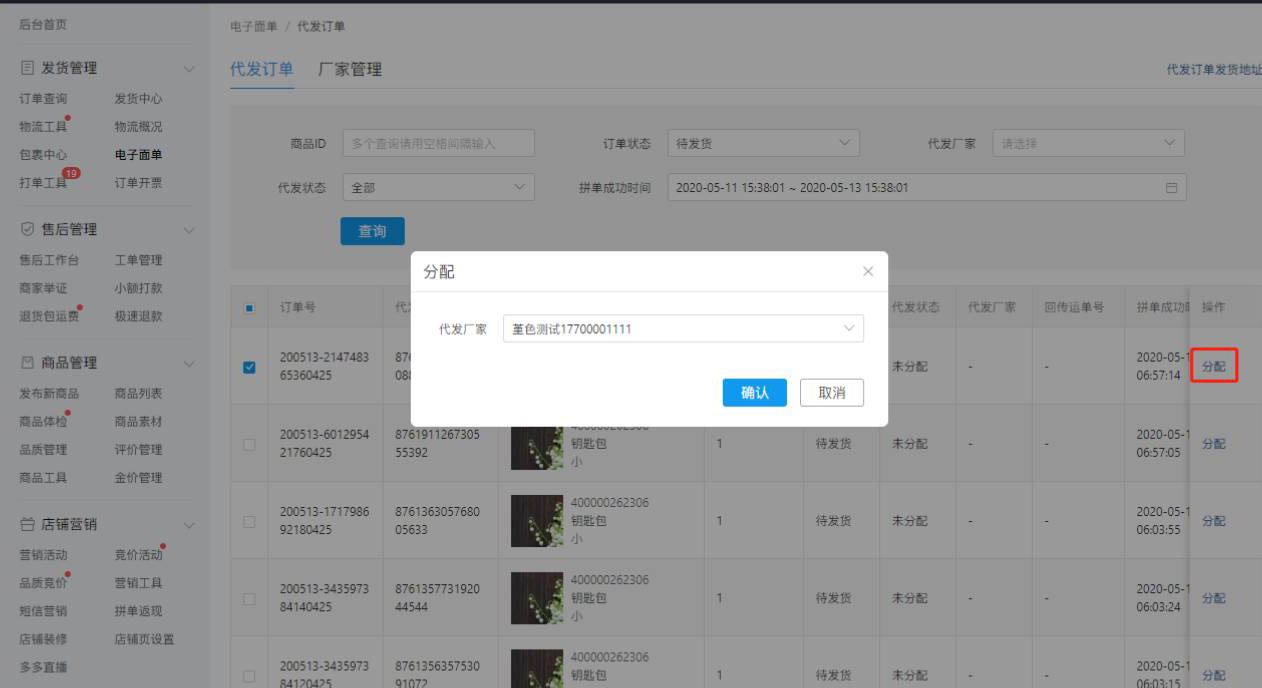This screenshot has width=1262, height=688.
Task: Open 订单开票 in the sidebar
Action: tap(138, 183)
